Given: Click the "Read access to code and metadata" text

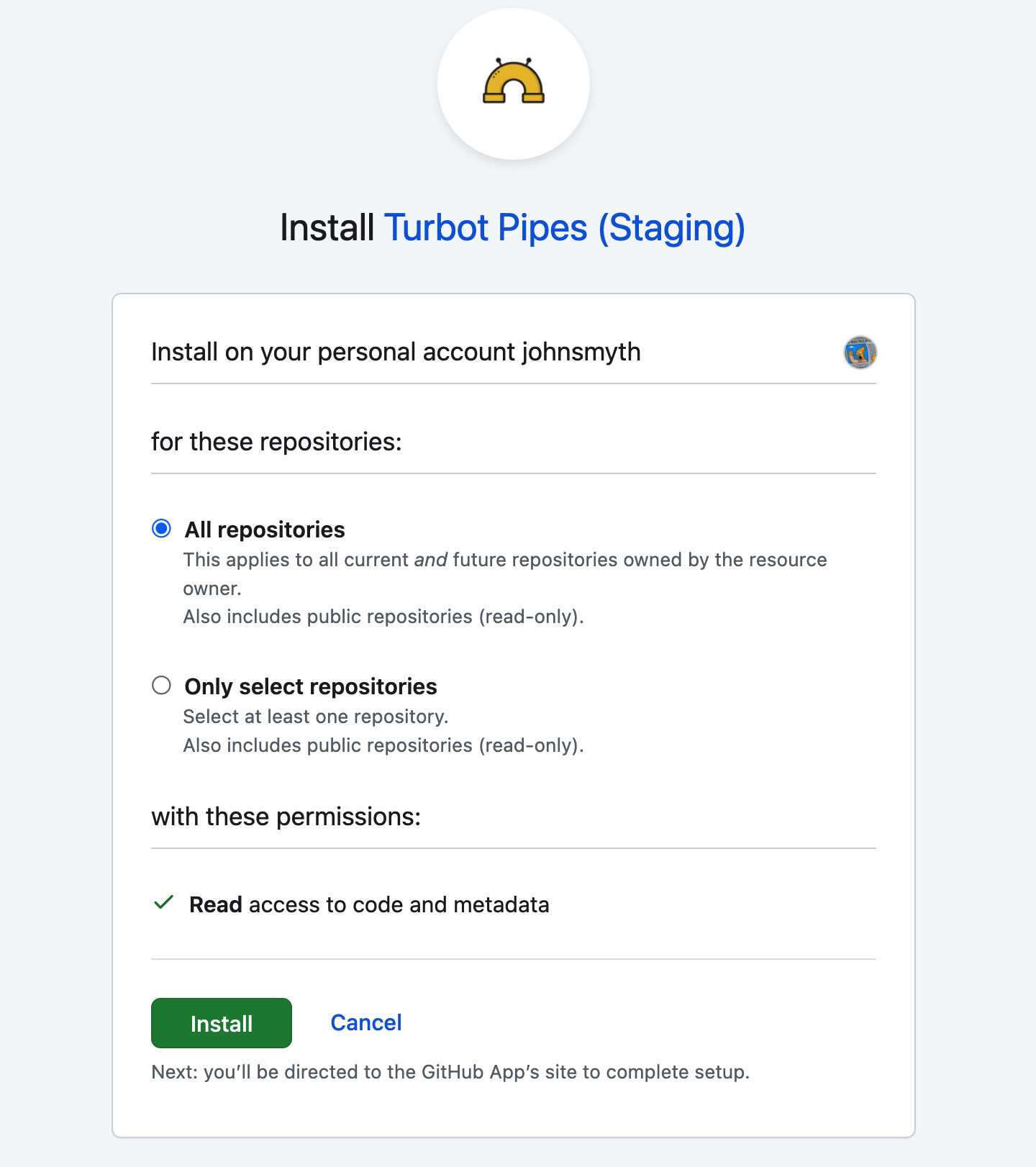Looking at the screenshot, I should (x=369, y=904).
